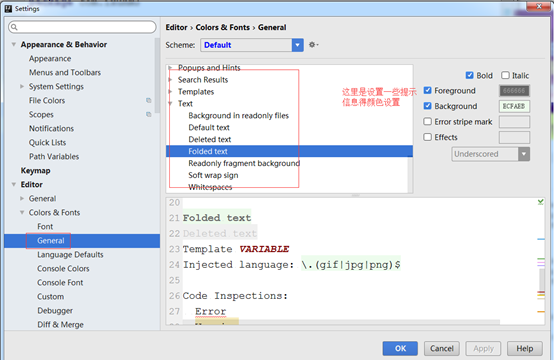The height and width of the screenshot is (360, 554).
Task: Enable the Bold checkbox
Action: 470,75
